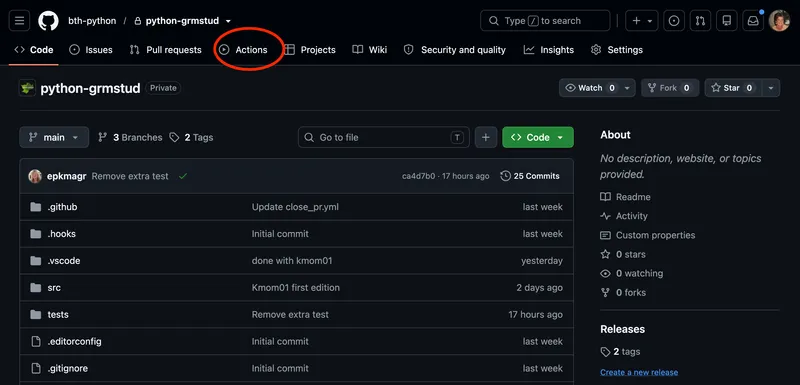Open the main branch selector dropdown
Viewport: 800px width, 385px height.
(x=54, y=137)
